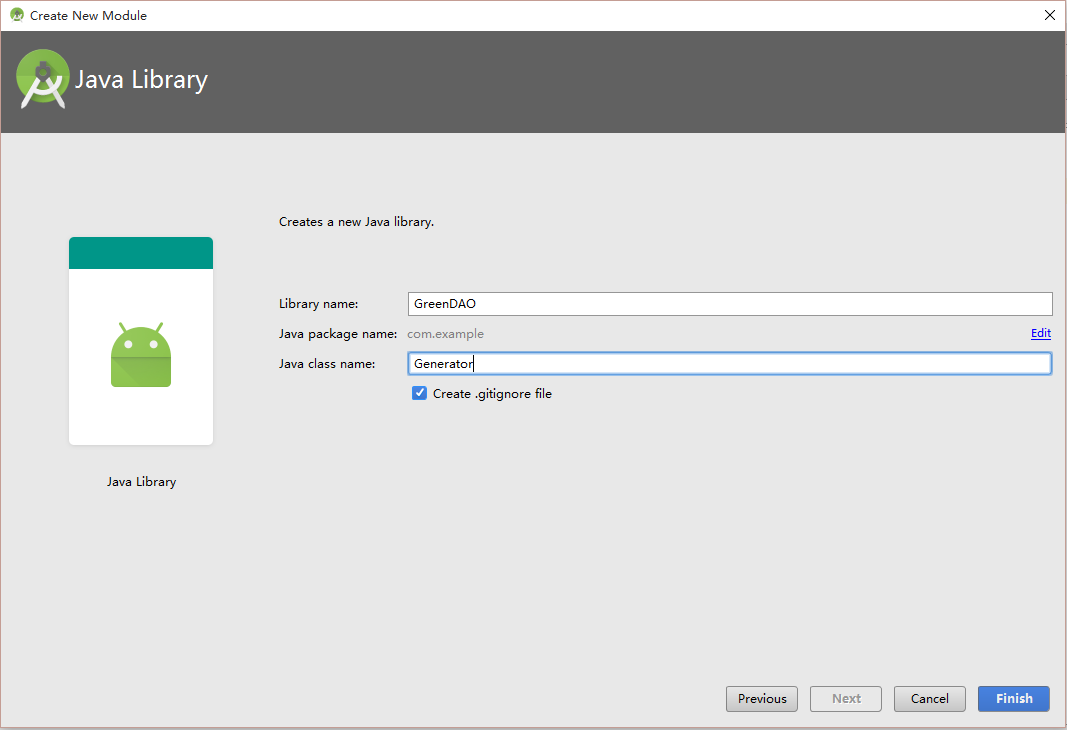This screenshot has height=730, width=1067.
Task: Click the 'Java Library' caption below the card
Action: click(x=141, y=482)
